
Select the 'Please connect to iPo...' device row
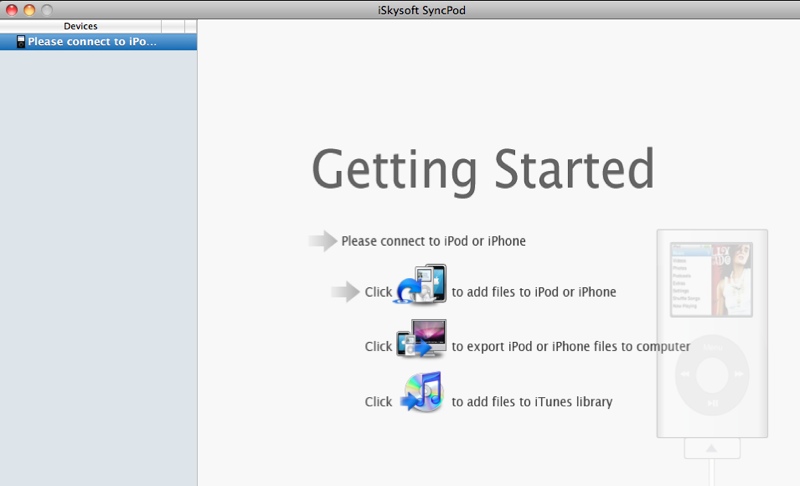(98, 42)
